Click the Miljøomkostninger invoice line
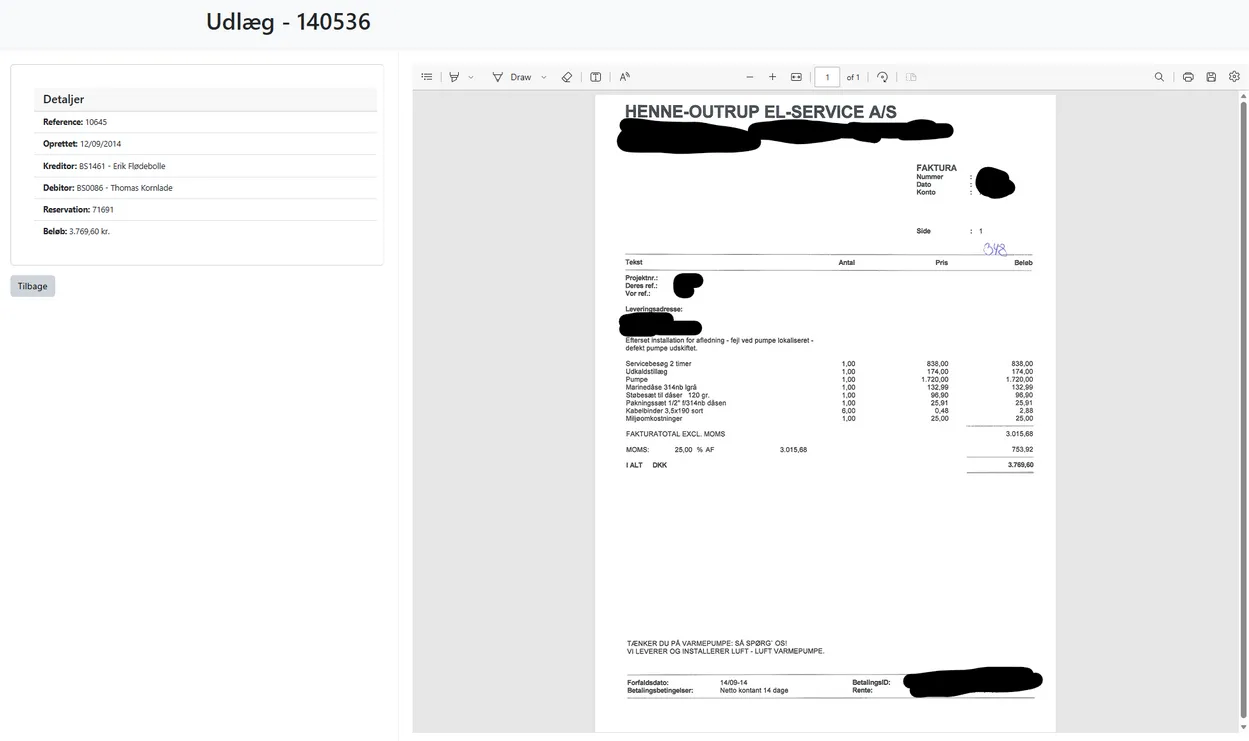Screen dimensions: 1249x741 [829, 418]
